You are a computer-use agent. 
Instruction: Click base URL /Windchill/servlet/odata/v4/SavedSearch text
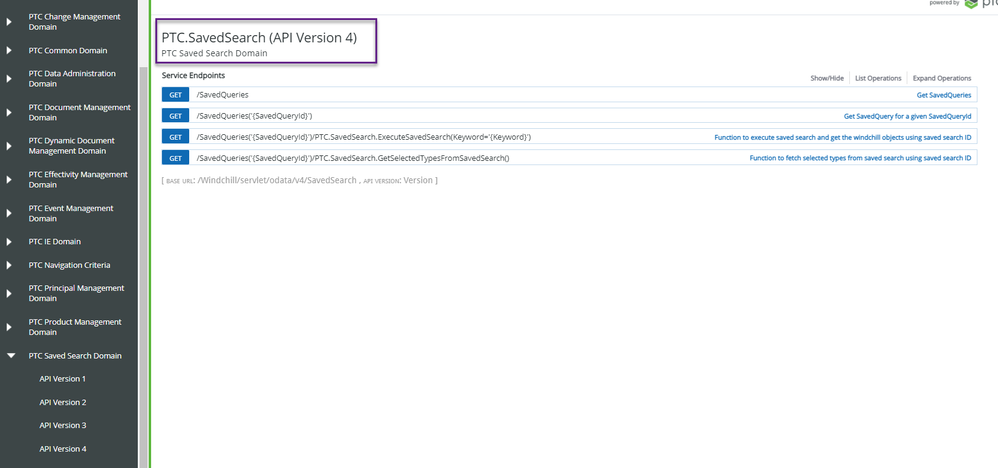point(277,180)
